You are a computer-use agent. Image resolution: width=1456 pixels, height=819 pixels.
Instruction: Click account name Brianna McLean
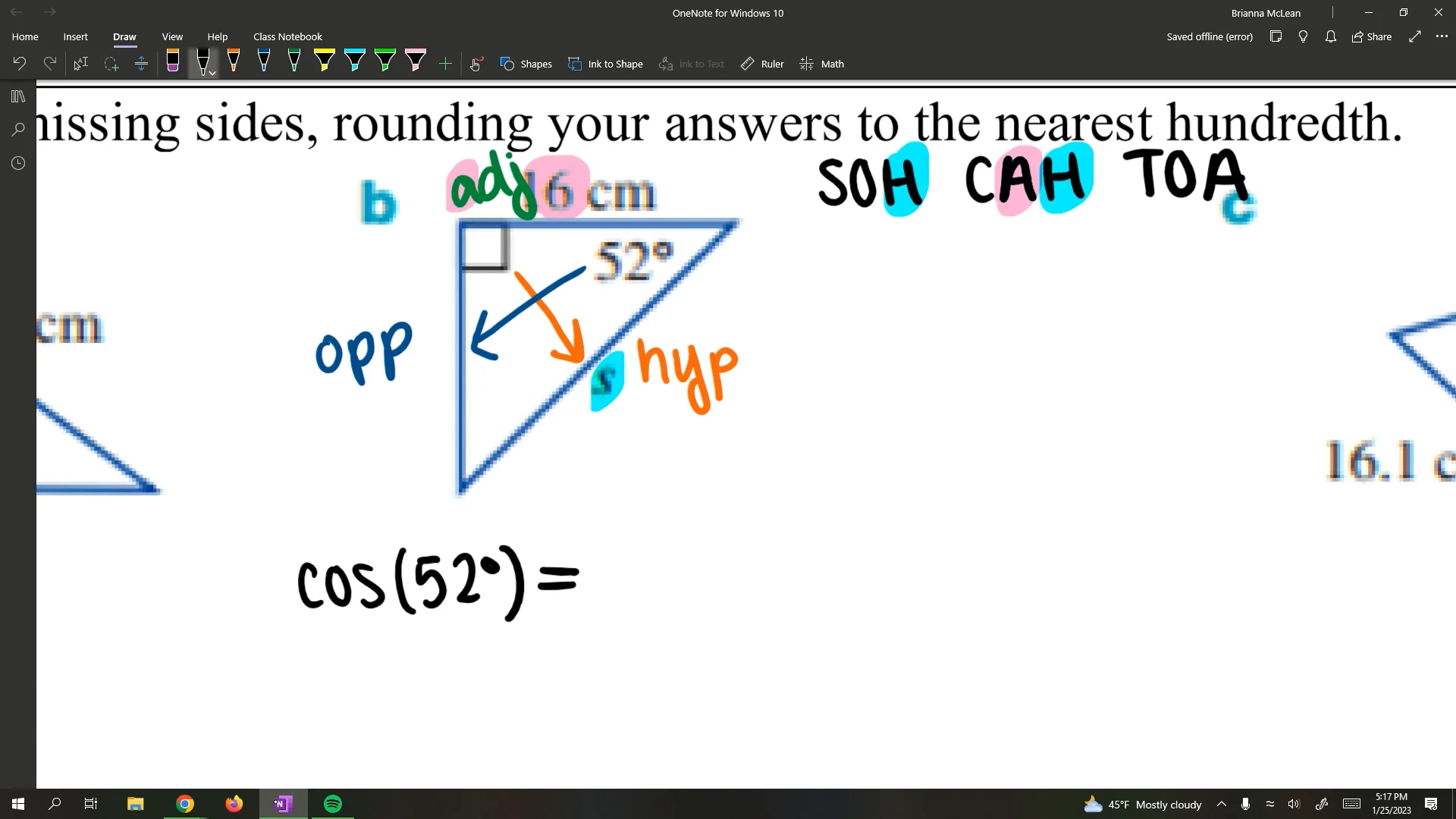(1266, 13)
